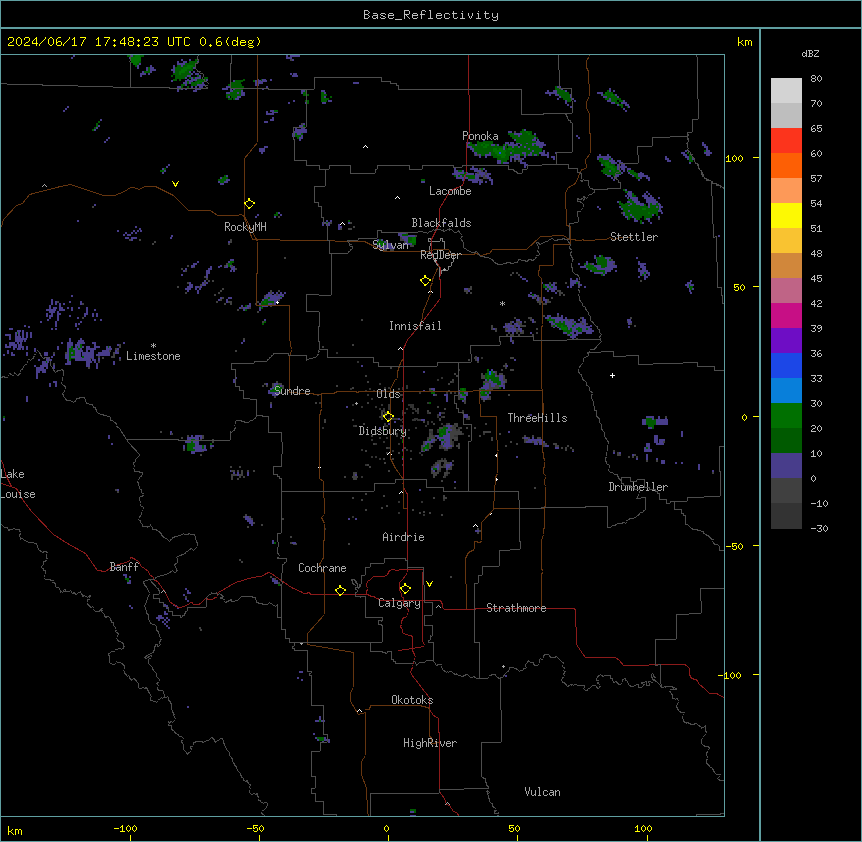Click the Cochrane town label

[x=322, y=568]
